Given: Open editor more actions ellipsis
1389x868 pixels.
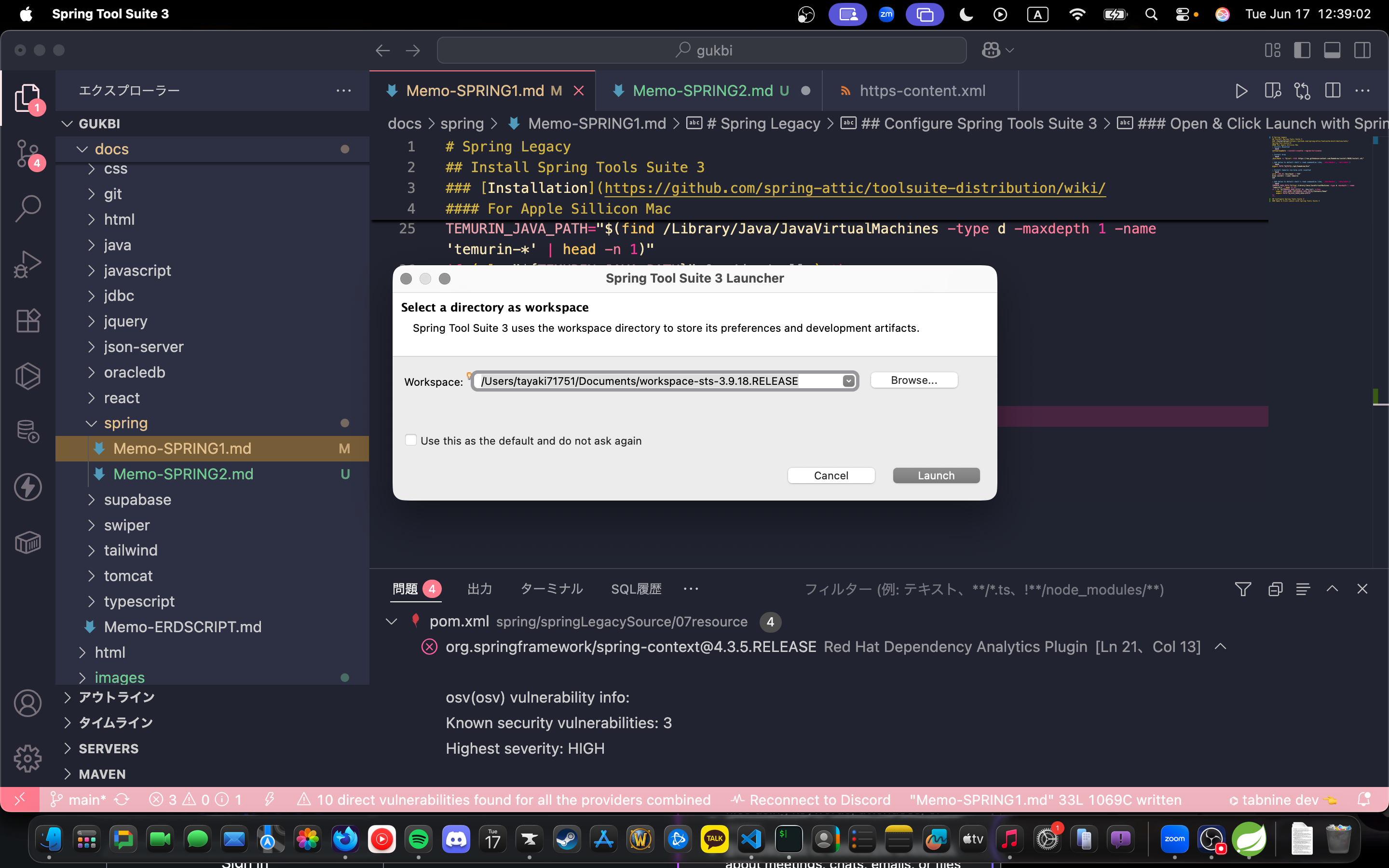Looking at the screenshot, I should click(1362, 91).
